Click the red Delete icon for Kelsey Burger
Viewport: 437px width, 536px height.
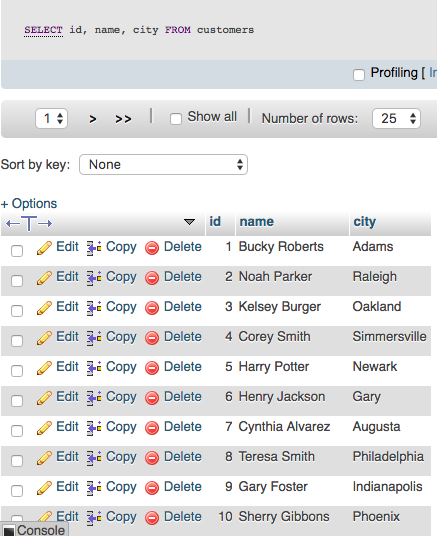[x=152, y=308]
